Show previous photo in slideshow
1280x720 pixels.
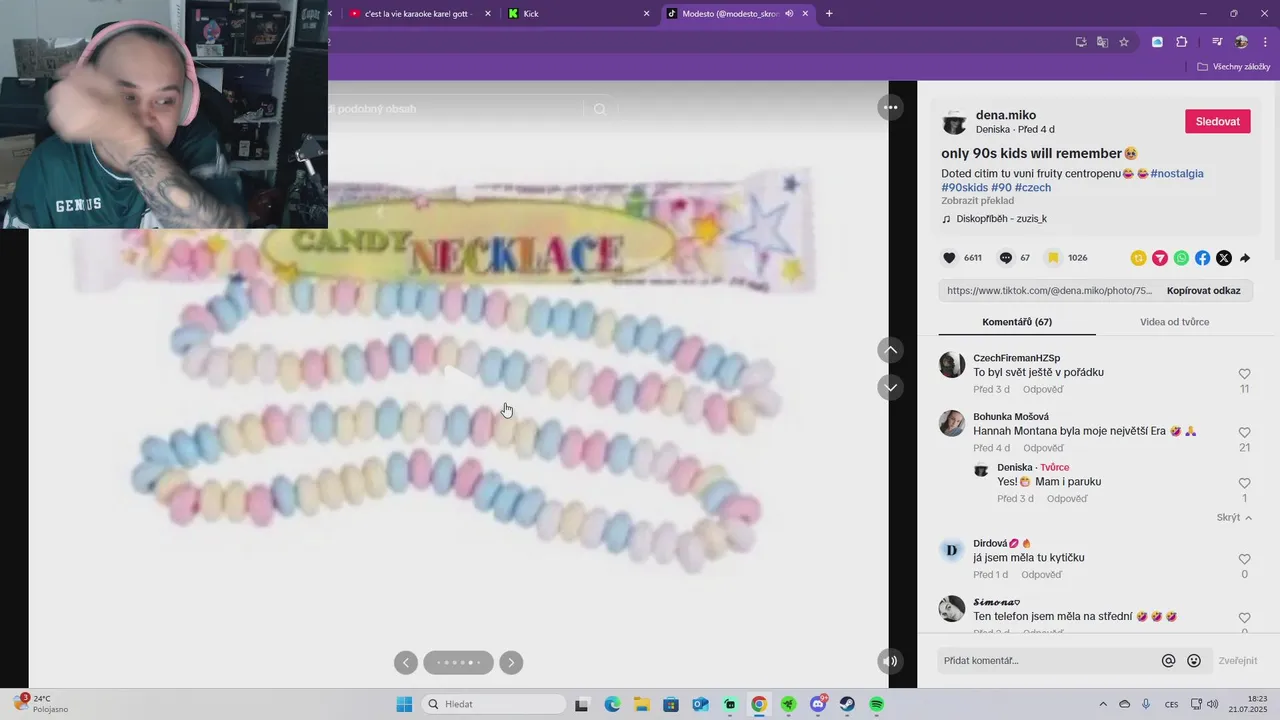(405, 662)
